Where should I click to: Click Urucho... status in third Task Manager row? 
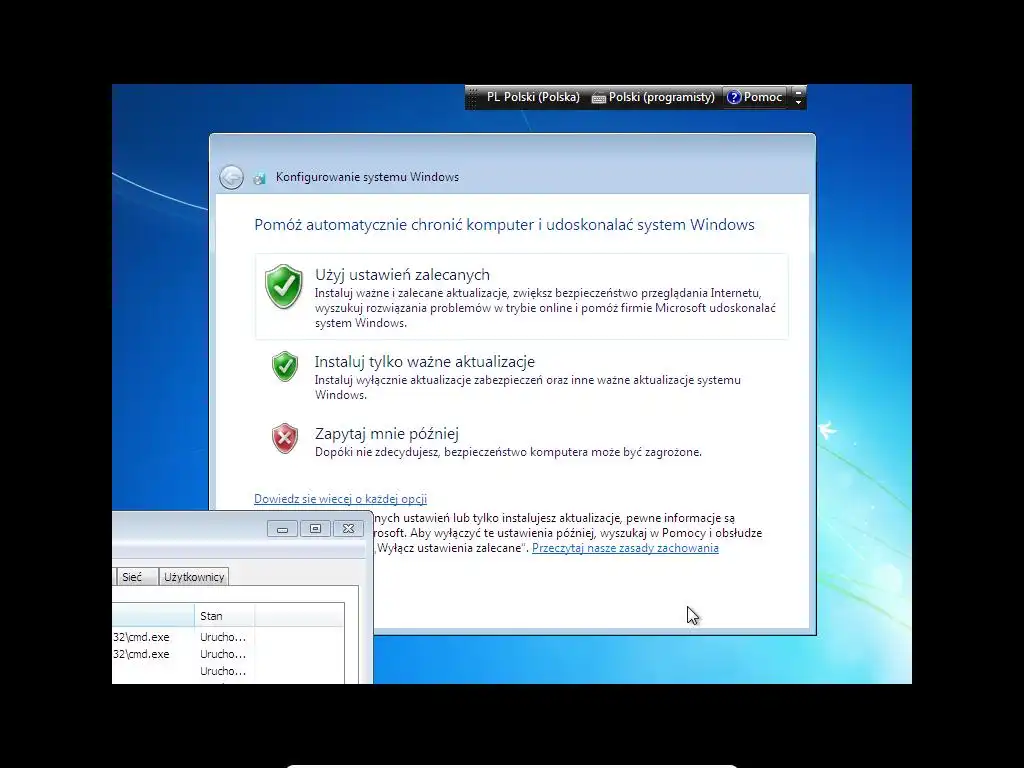click(x=223, y=671)
